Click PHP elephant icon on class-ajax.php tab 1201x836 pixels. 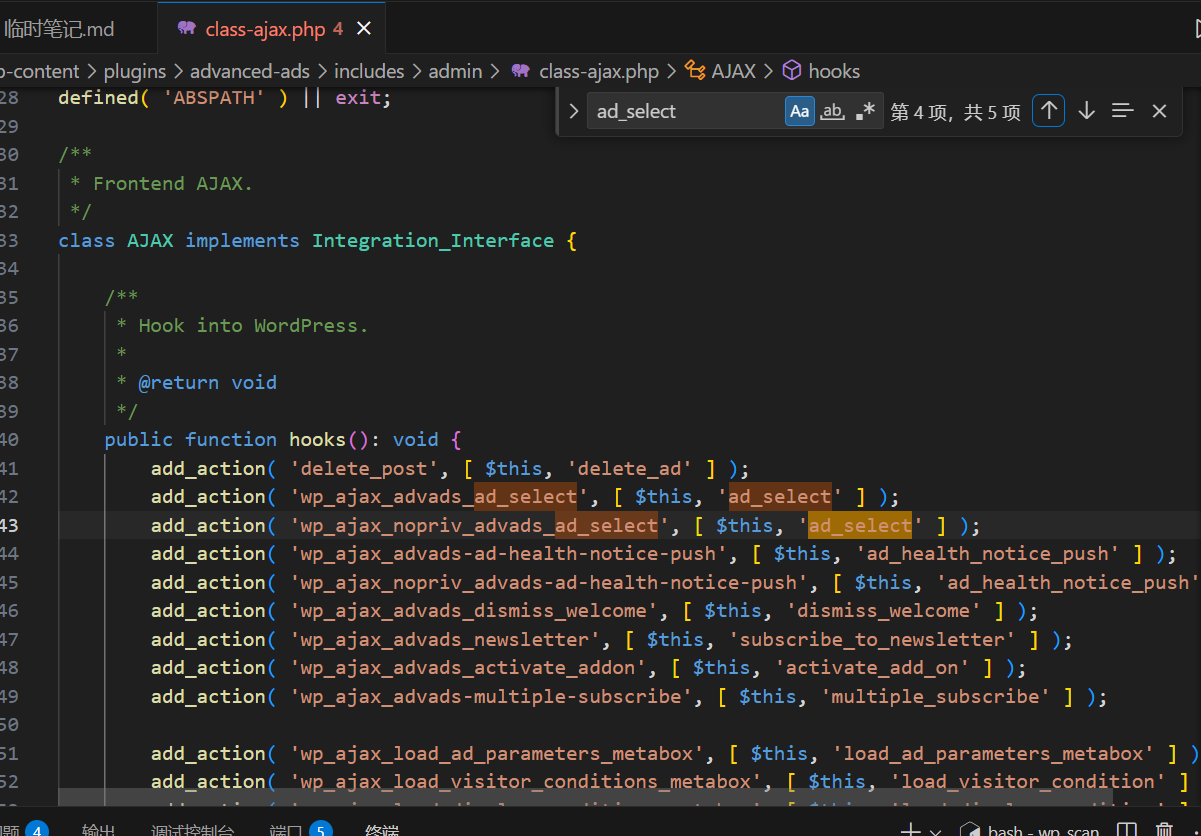tap(186, 29)
